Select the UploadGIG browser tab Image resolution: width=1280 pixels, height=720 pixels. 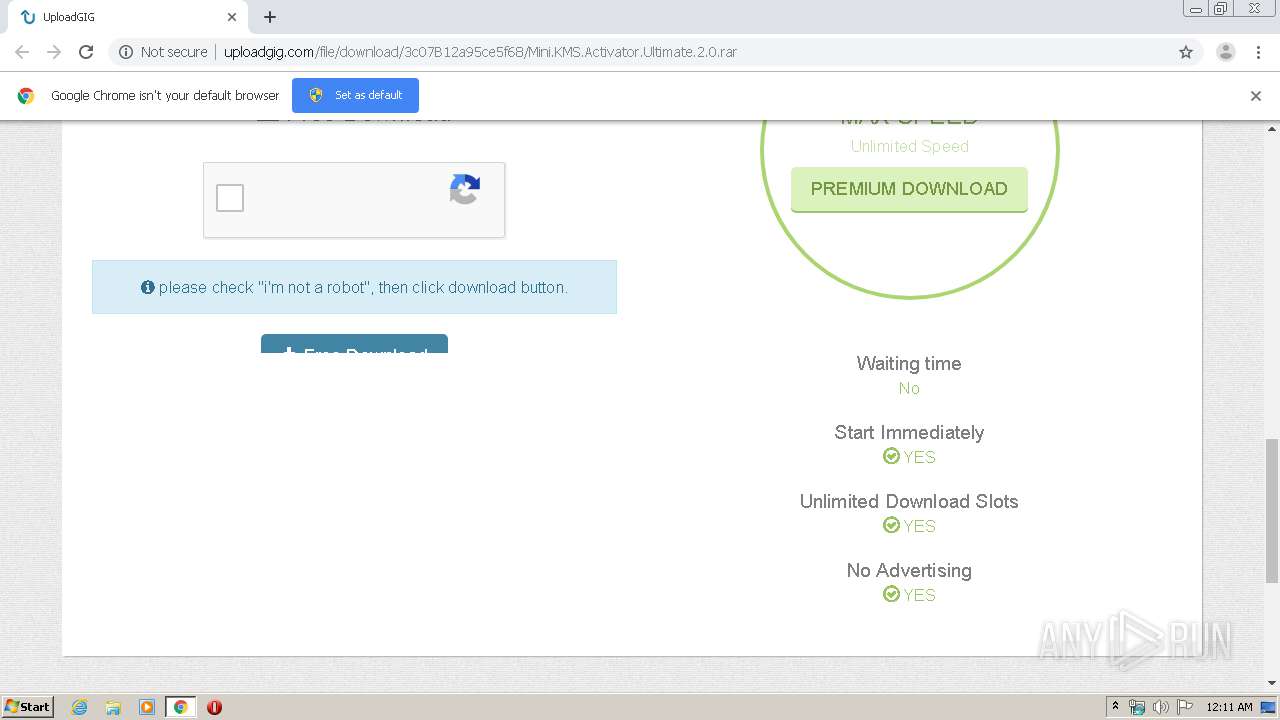pyautogui.click(x=127, y=17)
